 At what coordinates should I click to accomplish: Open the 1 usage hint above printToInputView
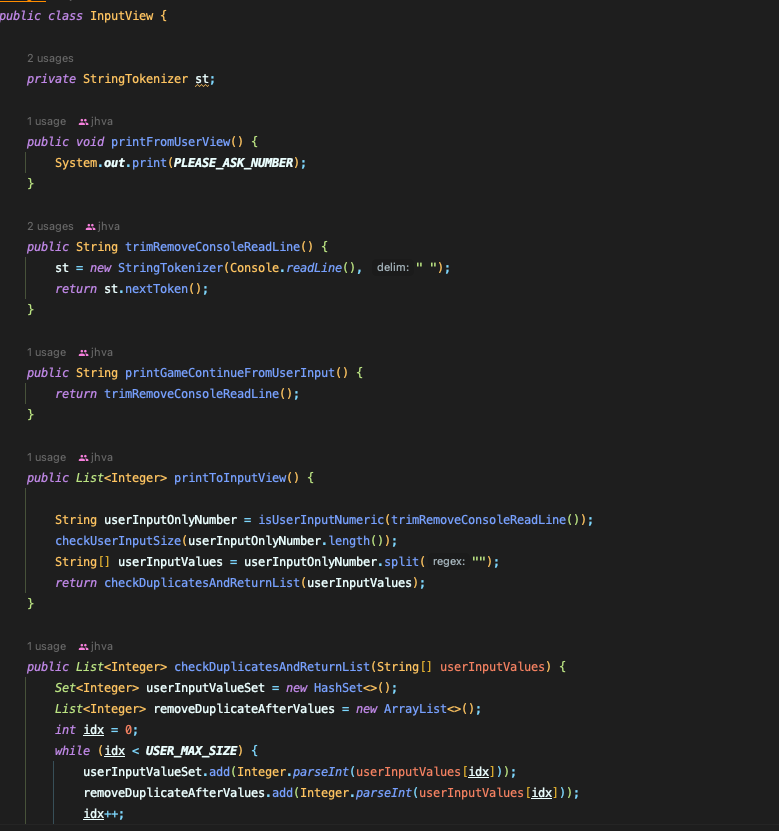47,457
